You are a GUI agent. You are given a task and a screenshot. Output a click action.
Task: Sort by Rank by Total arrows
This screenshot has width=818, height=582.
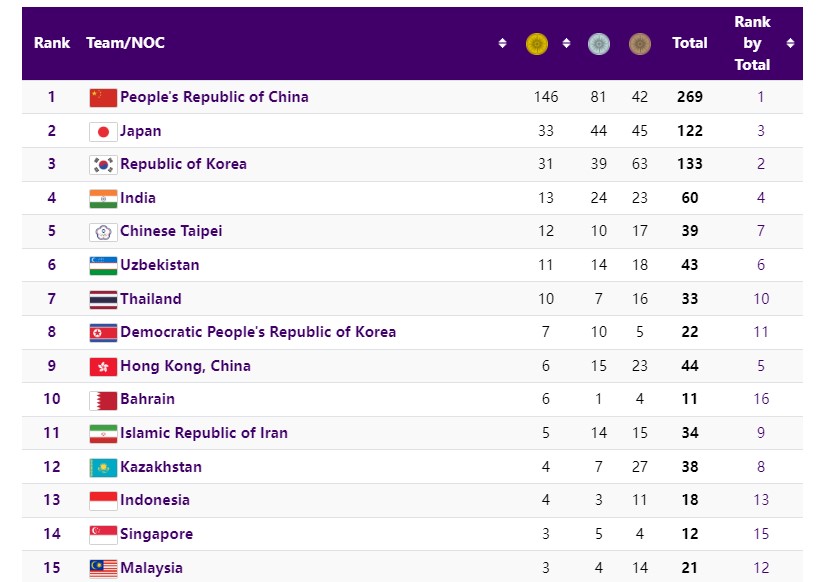point(790,43)
